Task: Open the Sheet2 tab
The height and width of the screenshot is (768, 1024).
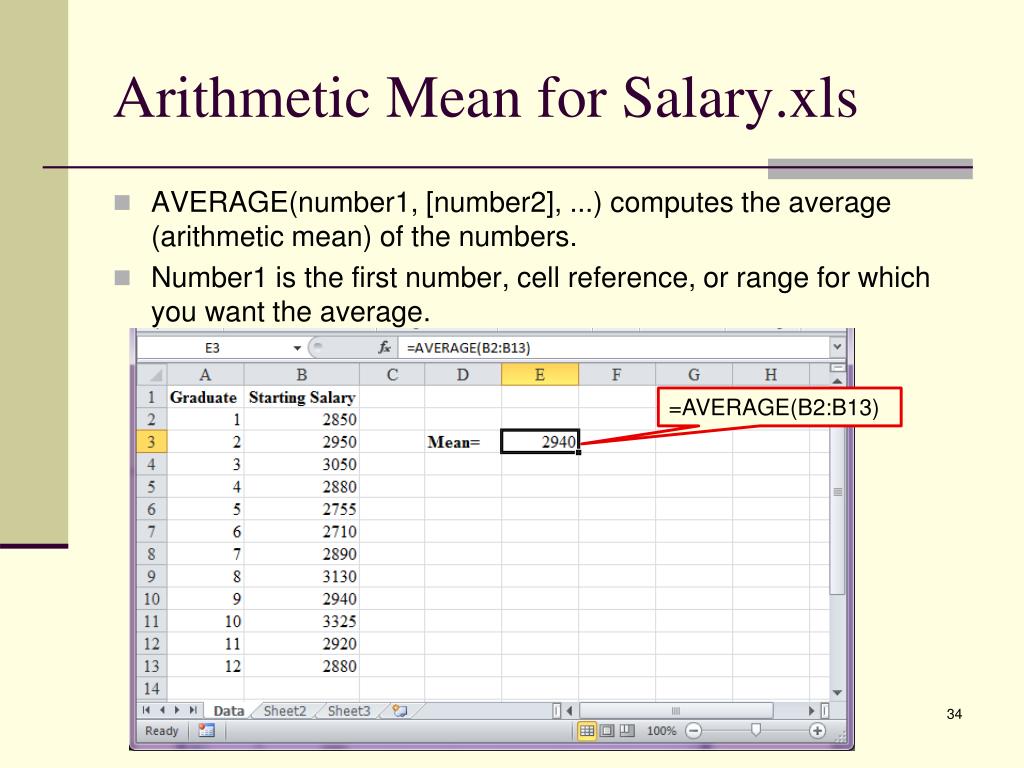Action: [x=285, y=711]
